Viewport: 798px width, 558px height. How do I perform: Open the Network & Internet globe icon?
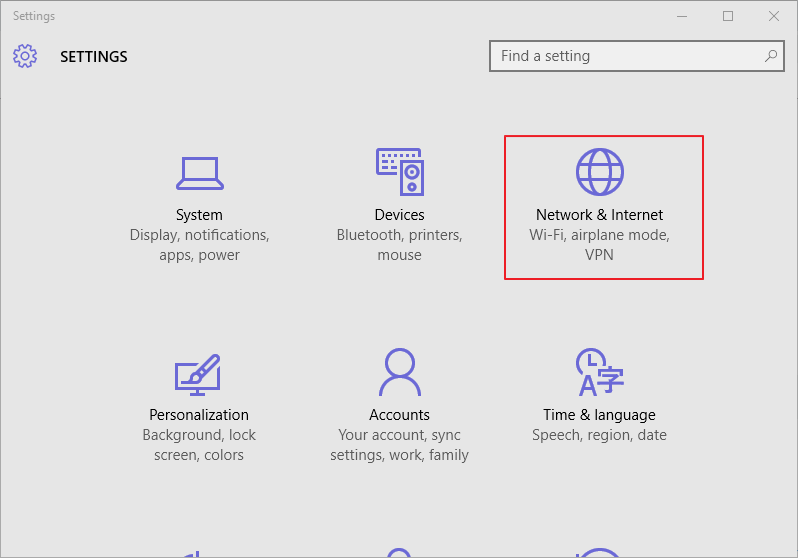(x=599, y=172)
